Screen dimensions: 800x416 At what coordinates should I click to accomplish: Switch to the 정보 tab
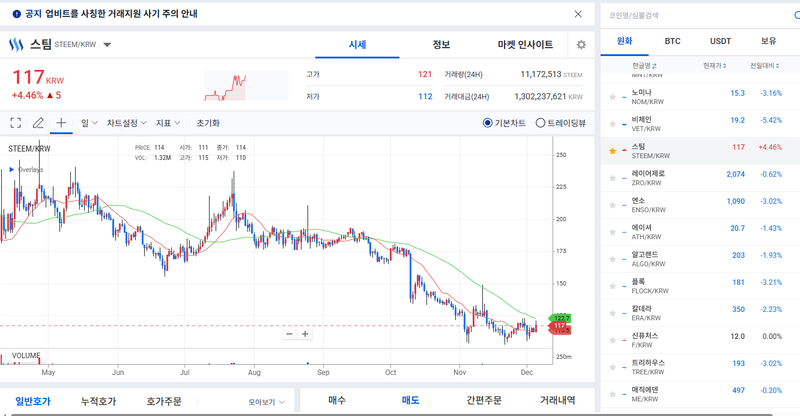click(x=441, y=45)
